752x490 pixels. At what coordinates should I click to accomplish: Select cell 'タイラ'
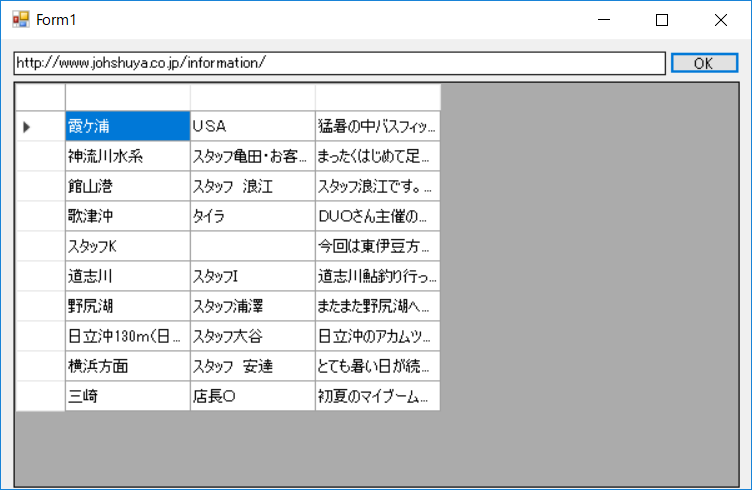[x=253, y=216]
